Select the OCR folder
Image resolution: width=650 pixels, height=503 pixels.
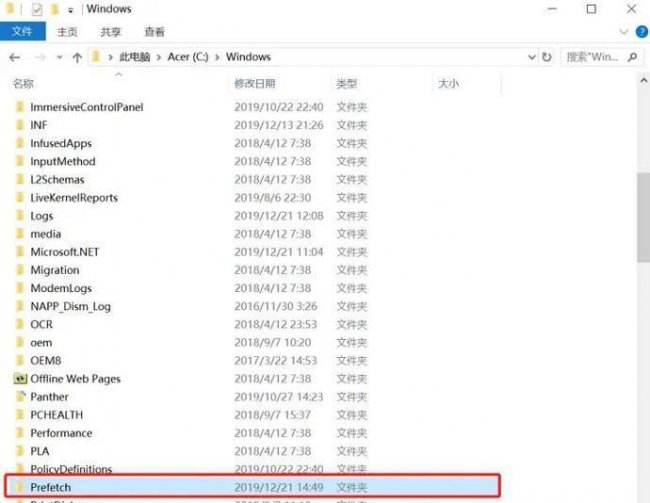(x=41, y=324)
